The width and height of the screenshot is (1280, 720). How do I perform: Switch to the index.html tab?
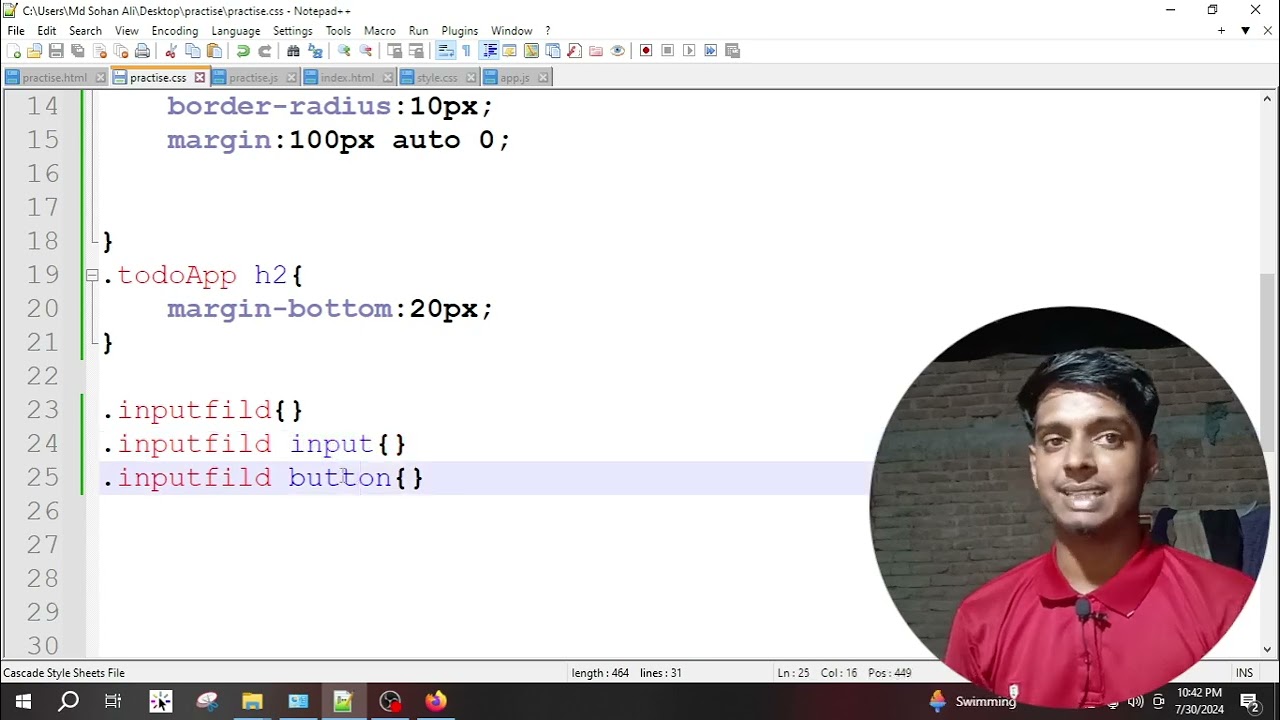(347, 78)
